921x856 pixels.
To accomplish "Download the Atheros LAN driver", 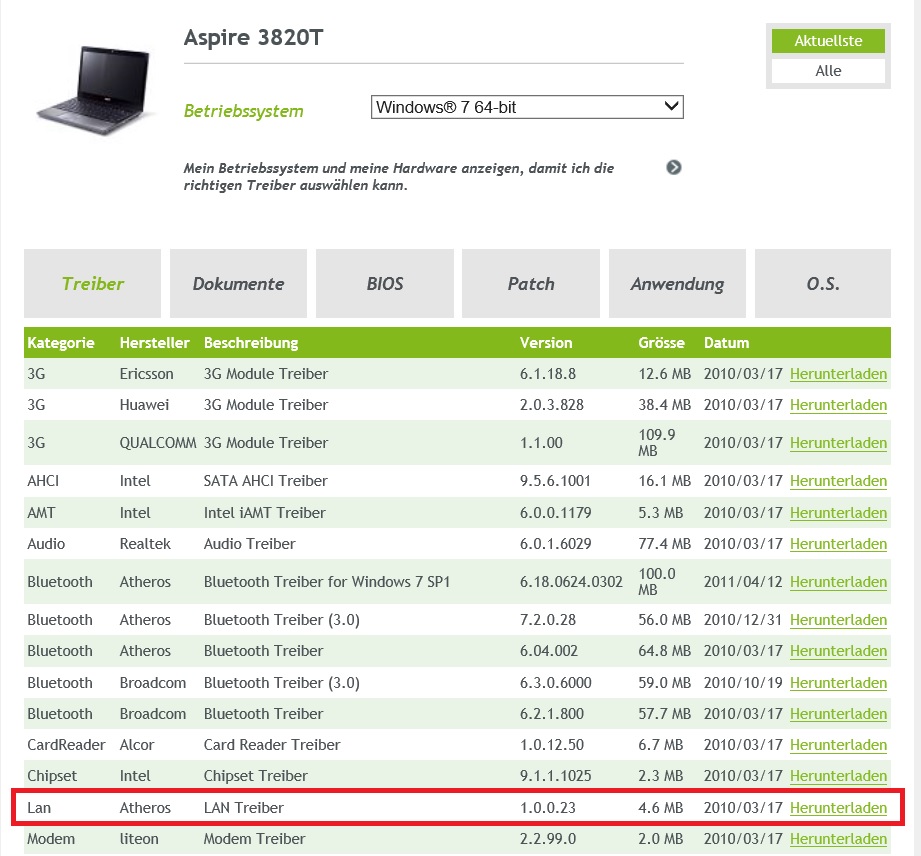I will (x=838, y=808).
